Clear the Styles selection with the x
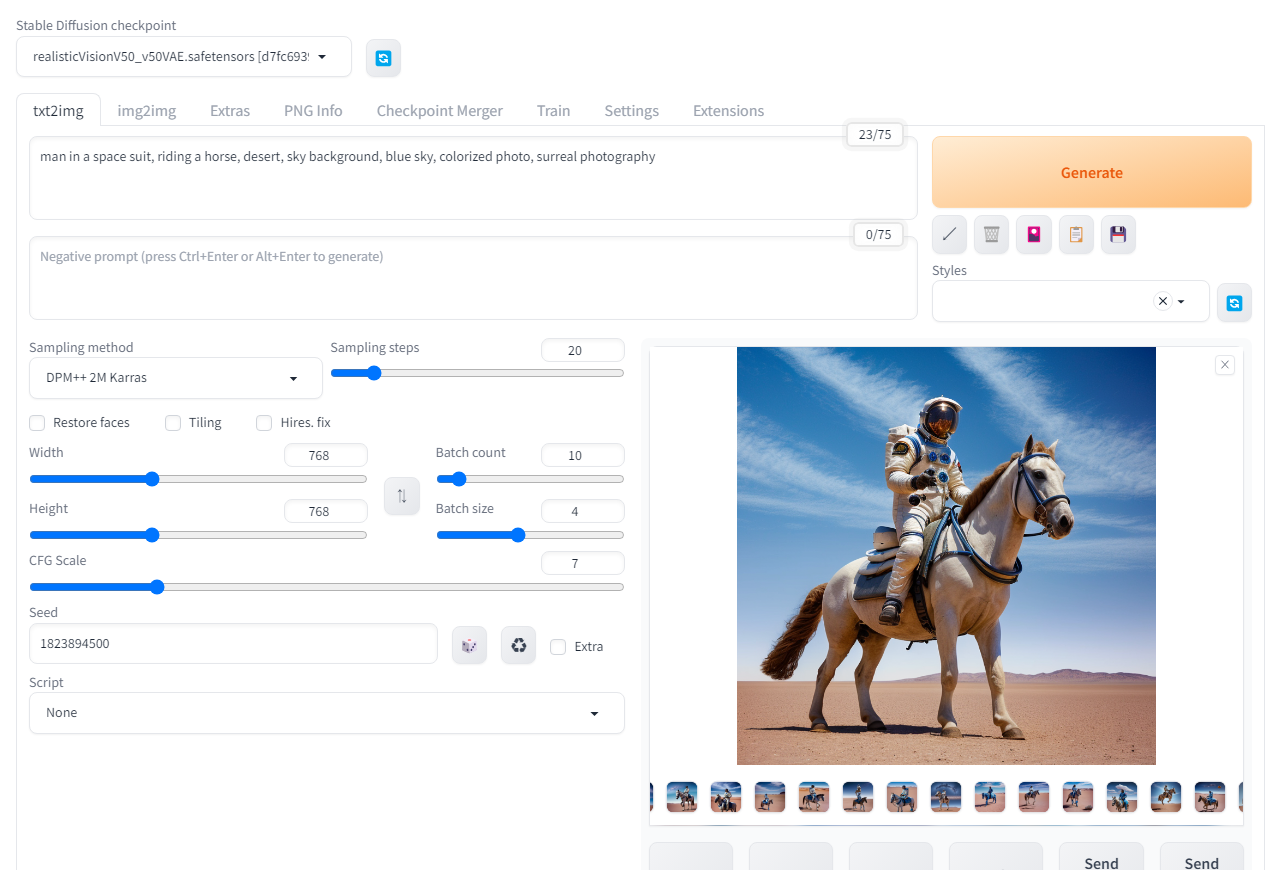Viewport: 1281px width, 870px height. [x=1162, y=301]
